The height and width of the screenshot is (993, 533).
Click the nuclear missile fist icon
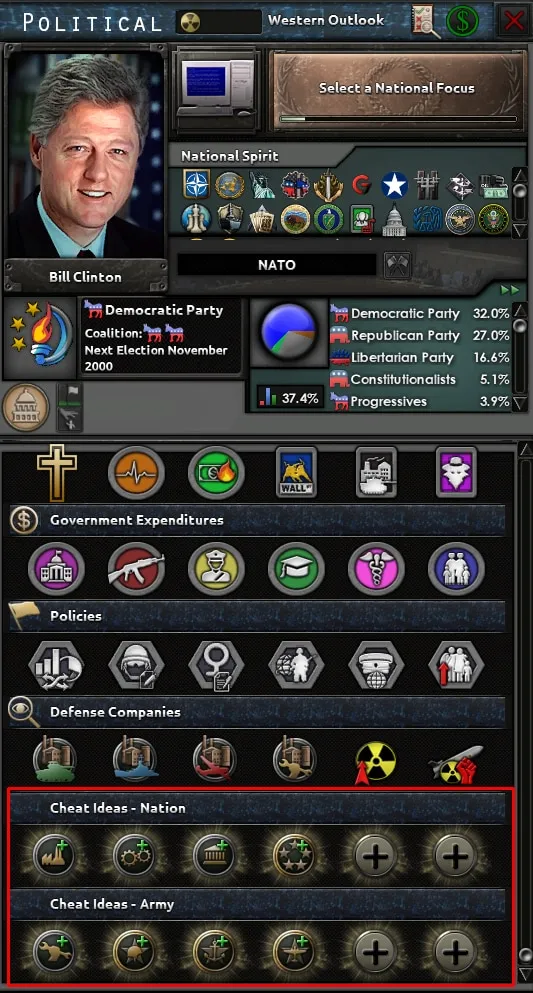(x=456, y=763)
